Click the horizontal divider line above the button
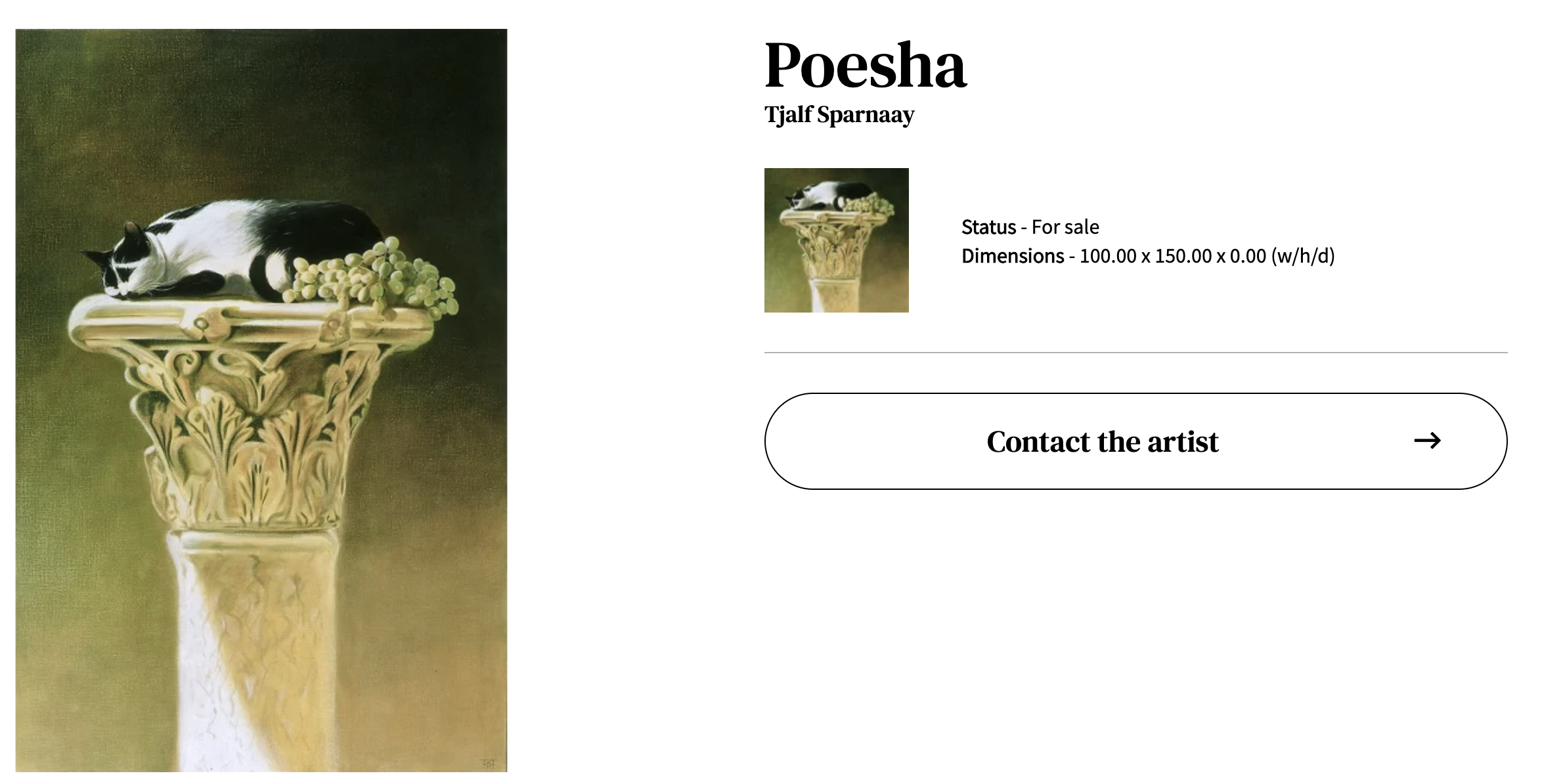Screen dimensions: 1542x784 1135,353
